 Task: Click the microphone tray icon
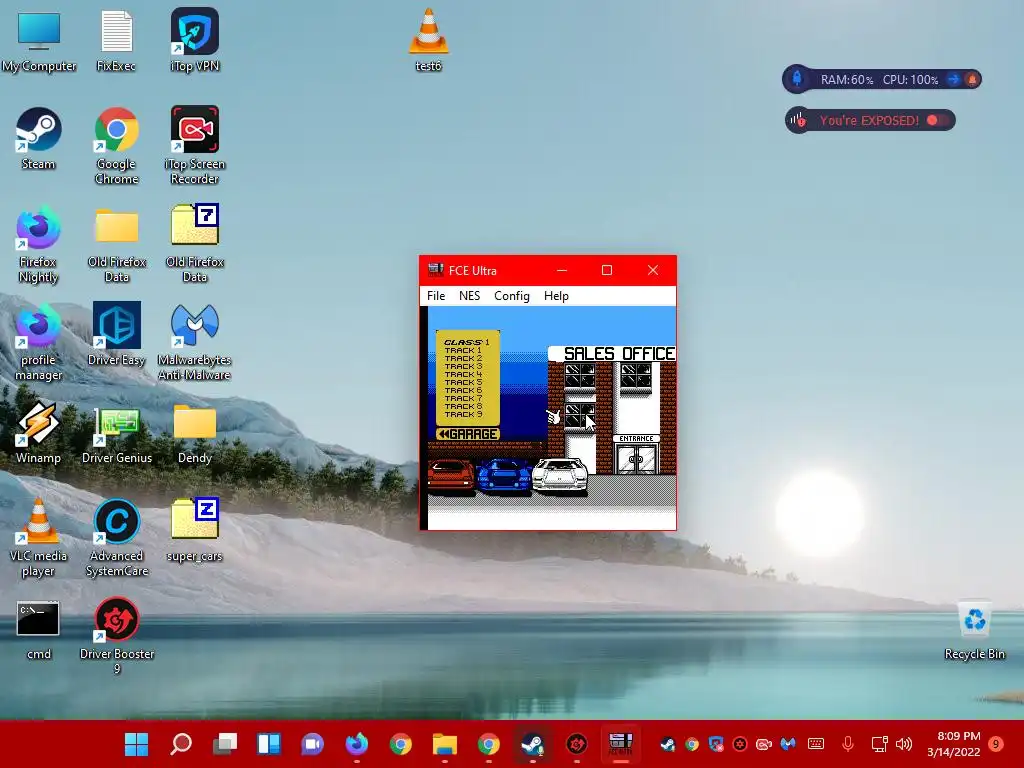[848, 744]
